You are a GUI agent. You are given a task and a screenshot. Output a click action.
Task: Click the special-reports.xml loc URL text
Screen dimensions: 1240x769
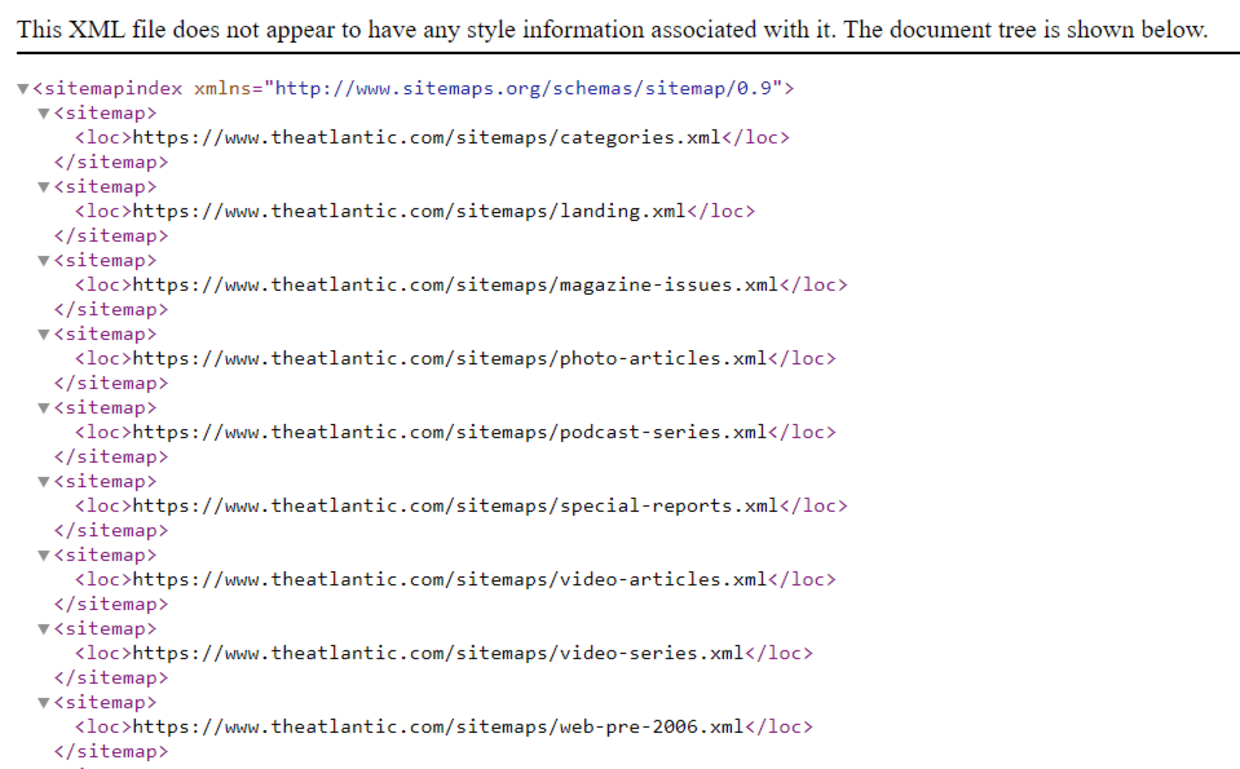pos(455,506)
